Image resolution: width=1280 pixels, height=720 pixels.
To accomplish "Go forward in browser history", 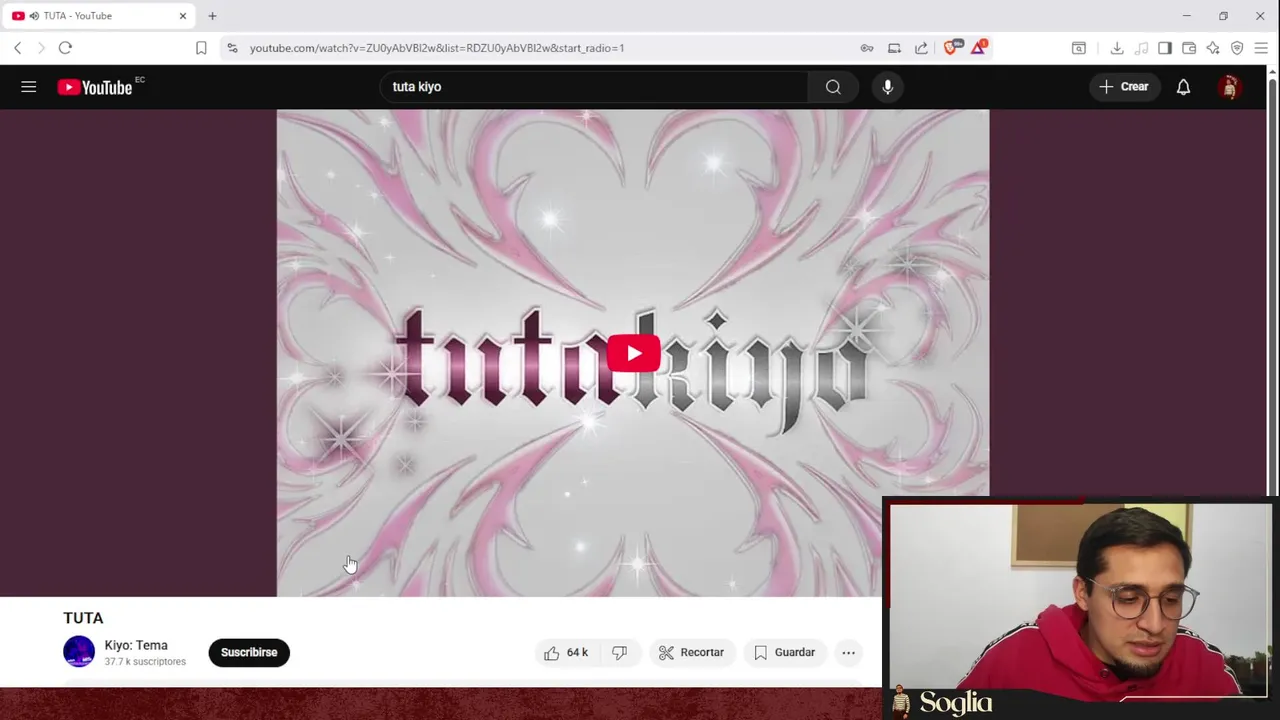I will [x=41, y=48].
